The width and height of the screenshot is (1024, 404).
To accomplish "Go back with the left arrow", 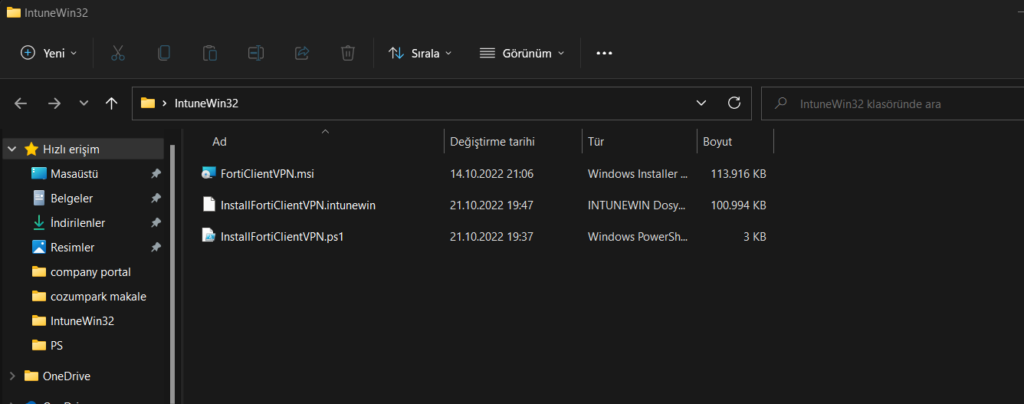I will point(21,103).
